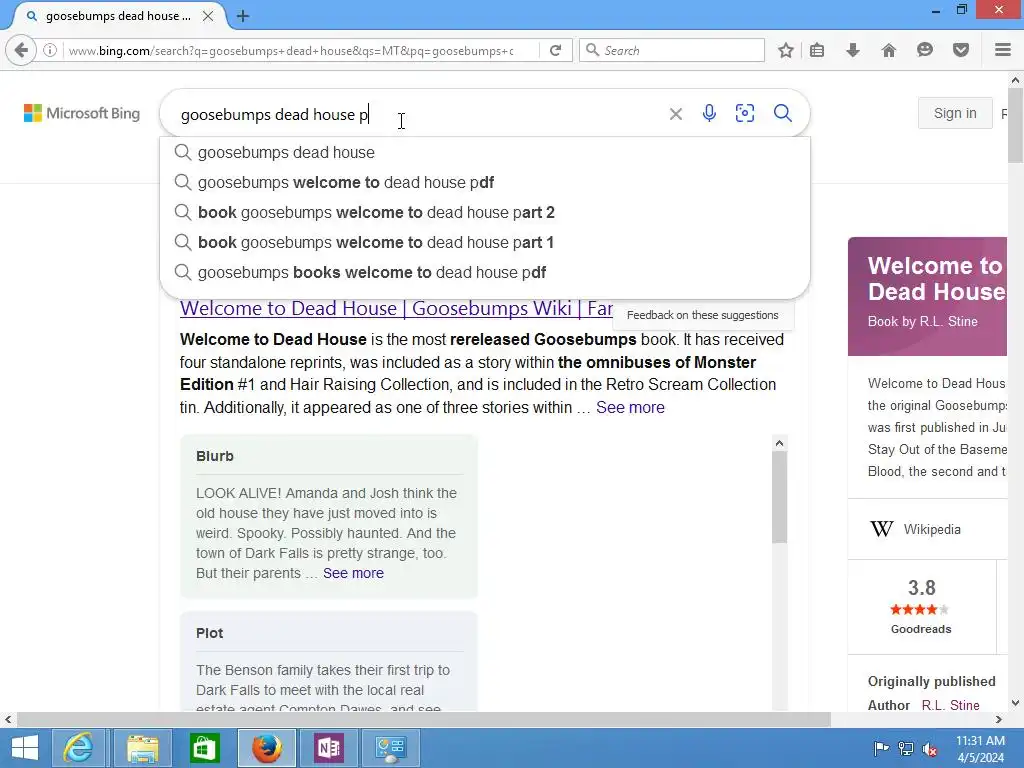Clear the Bing search box text

[x=676, y=114]
